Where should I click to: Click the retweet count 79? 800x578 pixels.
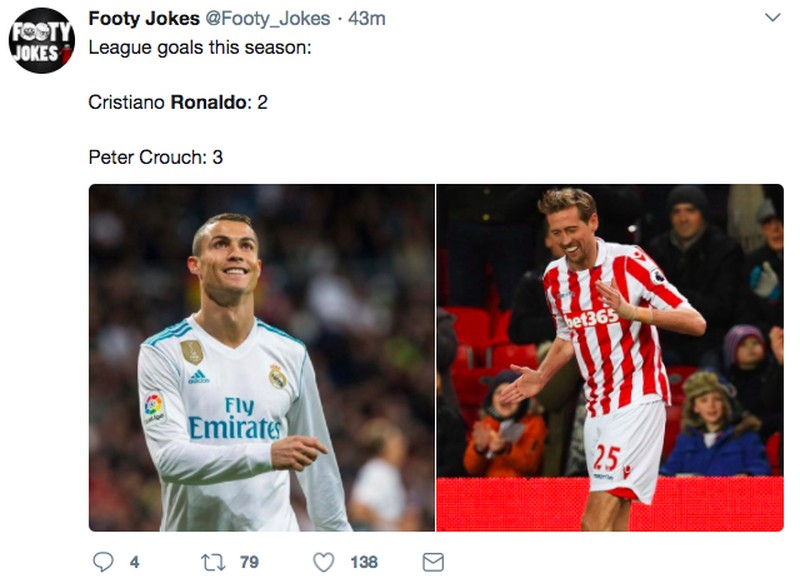click(x=249, y=562)
